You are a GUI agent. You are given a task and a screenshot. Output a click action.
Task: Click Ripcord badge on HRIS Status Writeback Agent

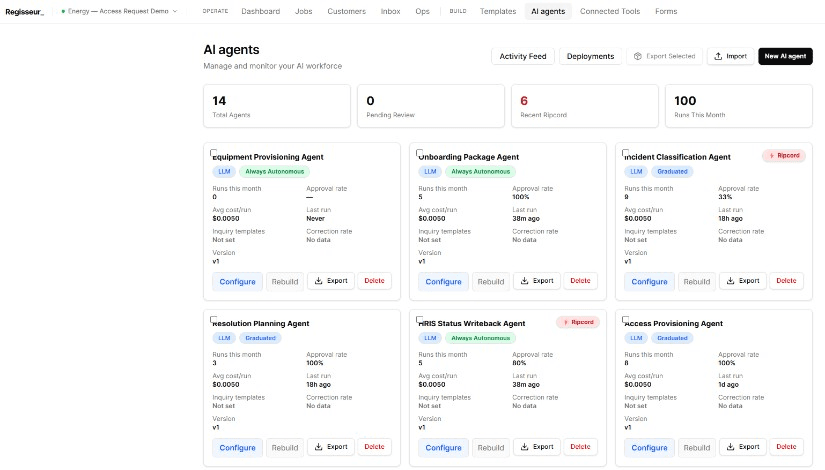(x=578, y=322)
